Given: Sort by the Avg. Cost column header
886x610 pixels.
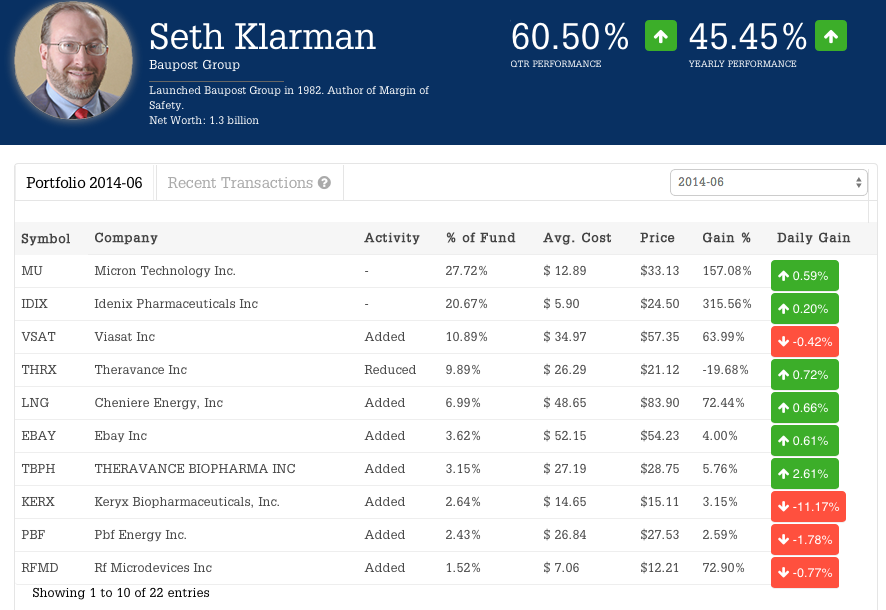Looking at the screenshot, I should click(577, 238).
